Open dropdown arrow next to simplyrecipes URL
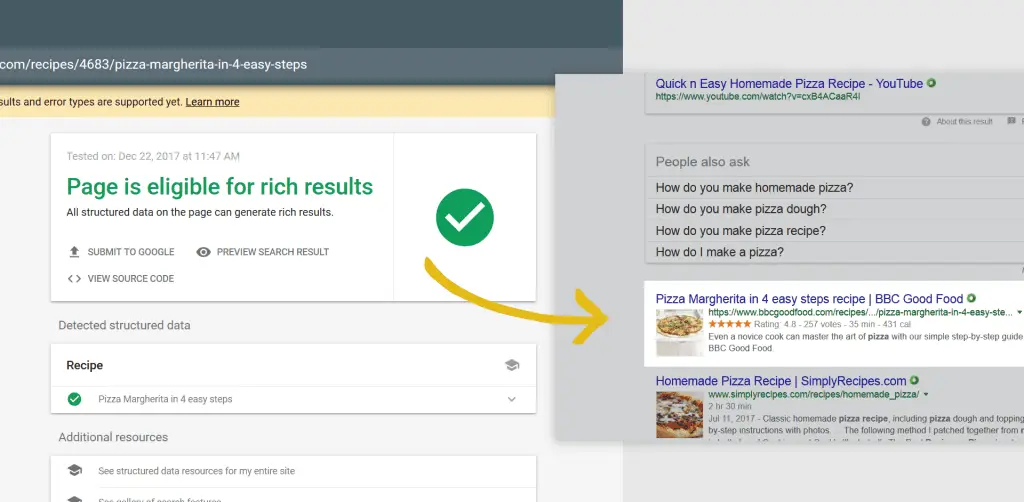The height and width of the screenshot is (502, 1024). click(x=926, y=394)
